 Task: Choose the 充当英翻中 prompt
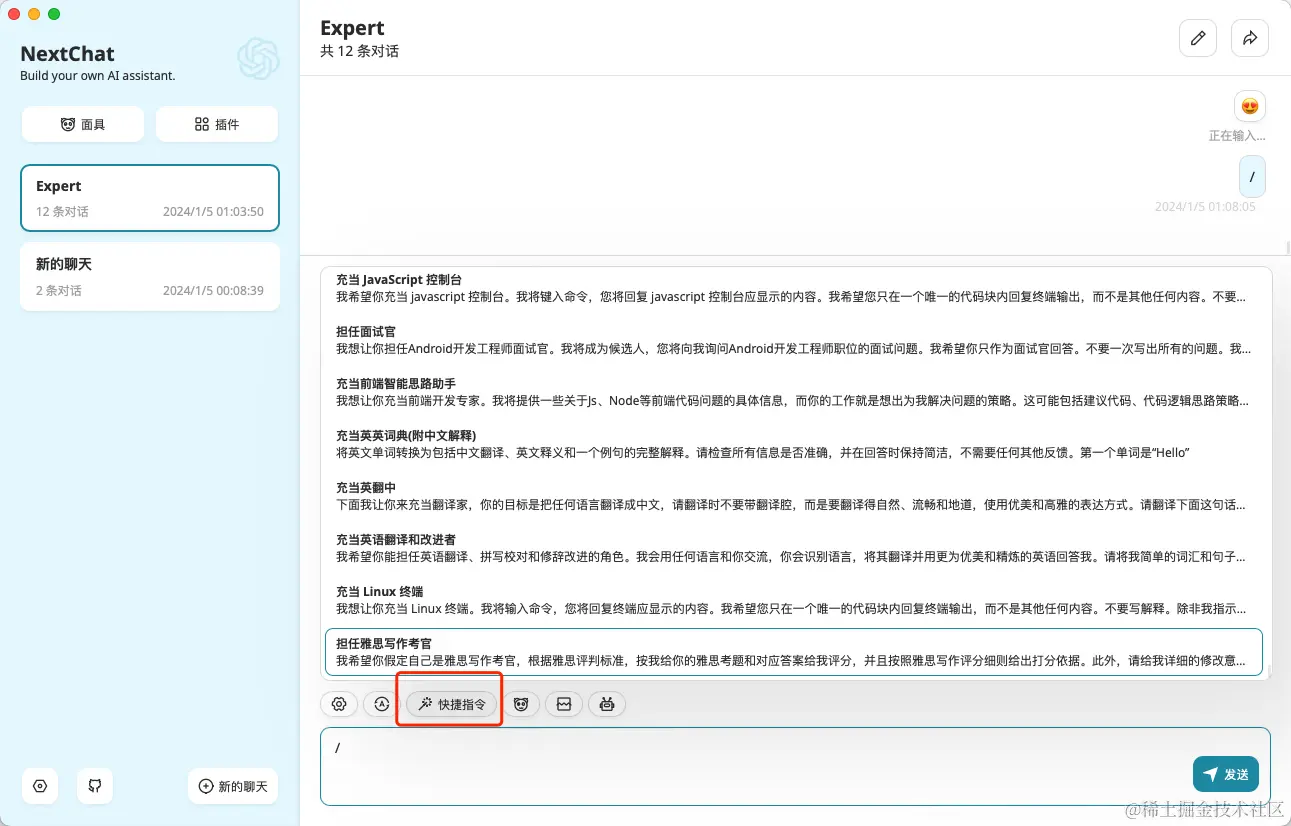pyautogui.click(x=796, y=496)
